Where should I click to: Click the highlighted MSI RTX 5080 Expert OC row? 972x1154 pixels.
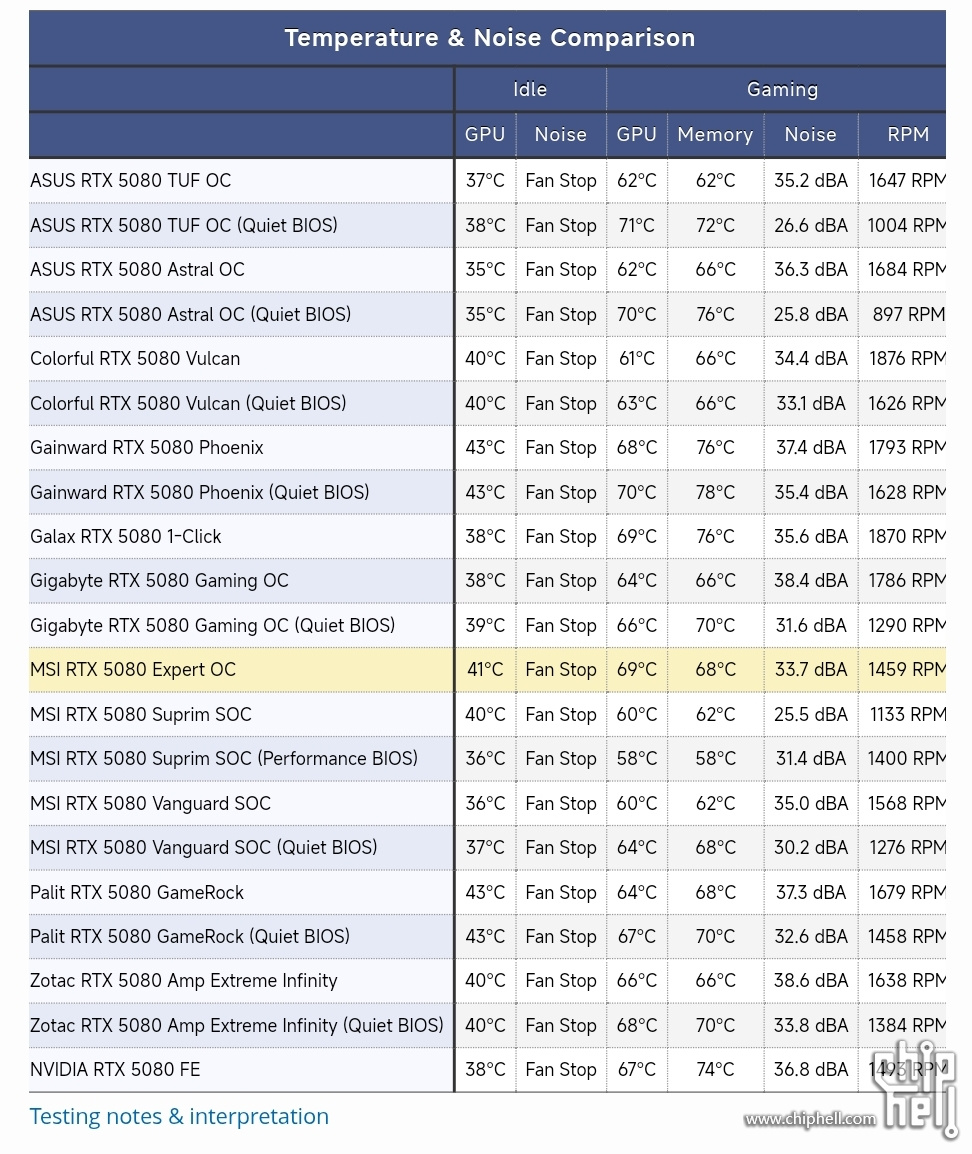click(487, 670)
